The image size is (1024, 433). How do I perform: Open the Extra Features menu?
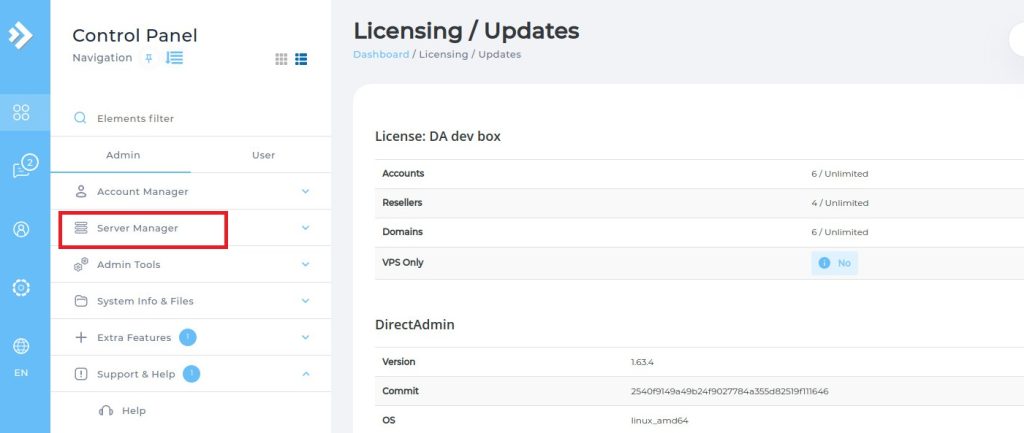191,338
